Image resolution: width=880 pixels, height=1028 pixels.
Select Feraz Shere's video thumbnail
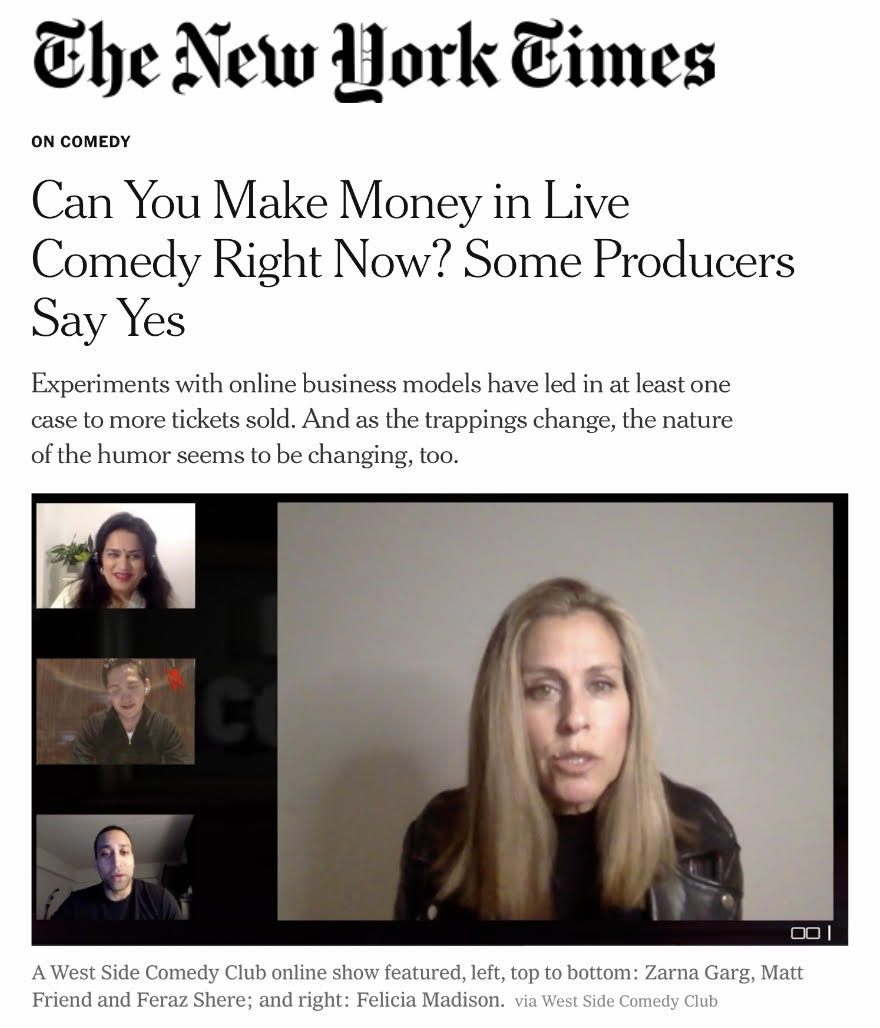[x=115, y=867]
